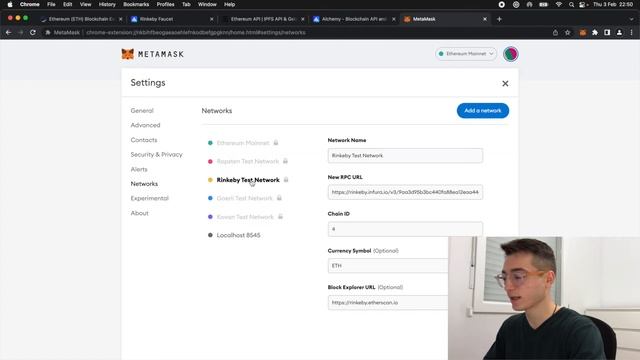
Task: Open Chrome three-dot menu
Action: [631, 33]
